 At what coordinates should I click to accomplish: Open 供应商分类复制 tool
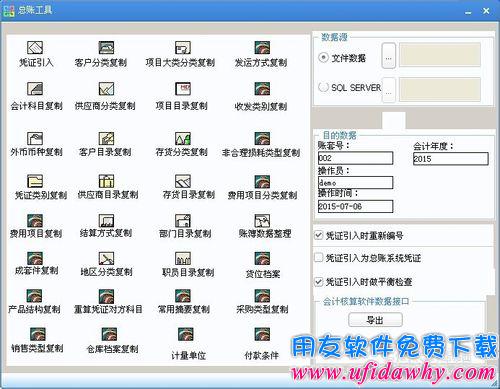(106, 88)
